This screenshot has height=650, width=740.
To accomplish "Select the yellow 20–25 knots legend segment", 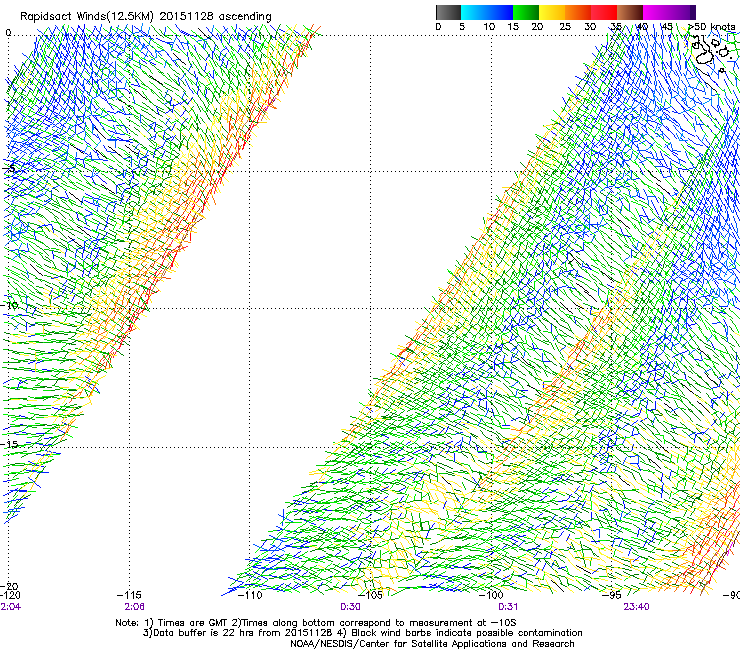I will point(552,12).
